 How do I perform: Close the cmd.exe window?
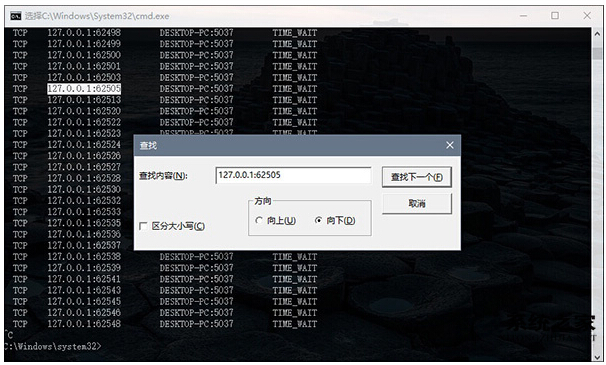pyautogui.click(x=587, y=16)
